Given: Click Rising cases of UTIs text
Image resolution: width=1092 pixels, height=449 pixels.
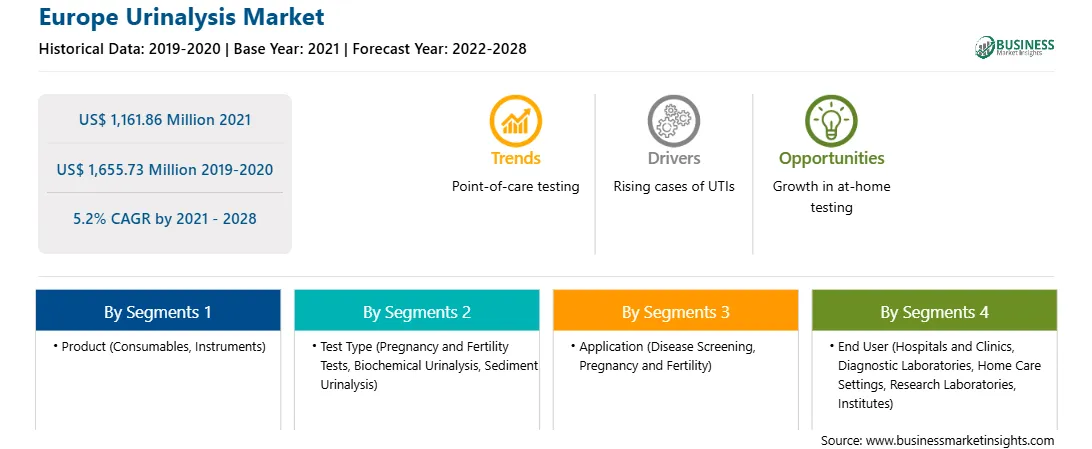Looking at the screenshot, I should (x=673, y=187).
